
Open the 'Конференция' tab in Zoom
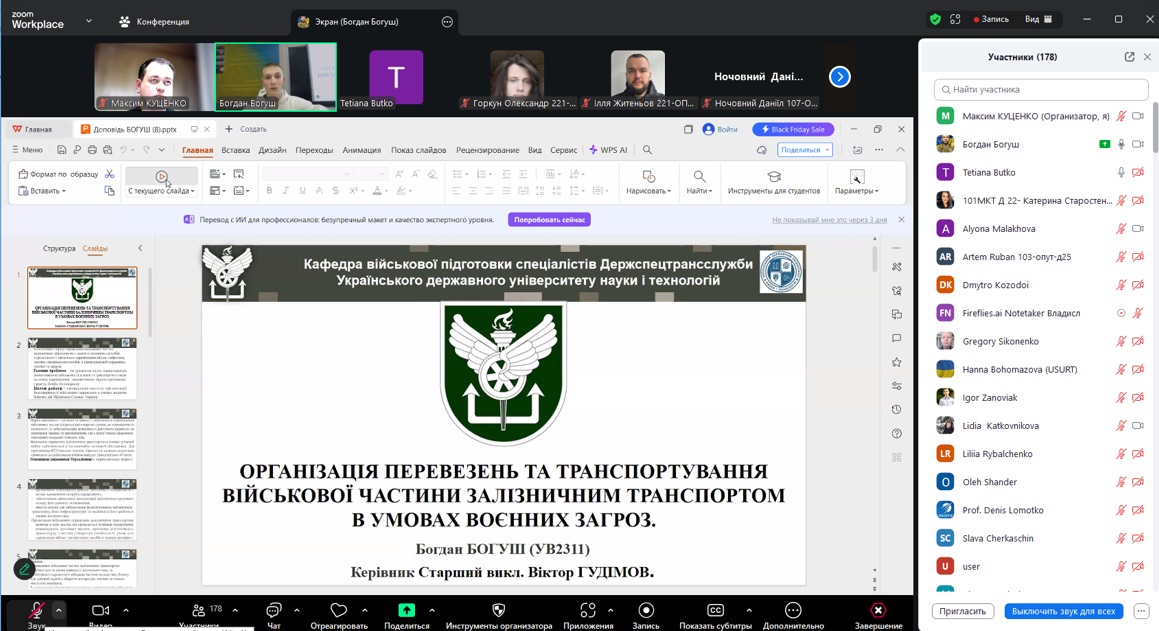point(154,21)
